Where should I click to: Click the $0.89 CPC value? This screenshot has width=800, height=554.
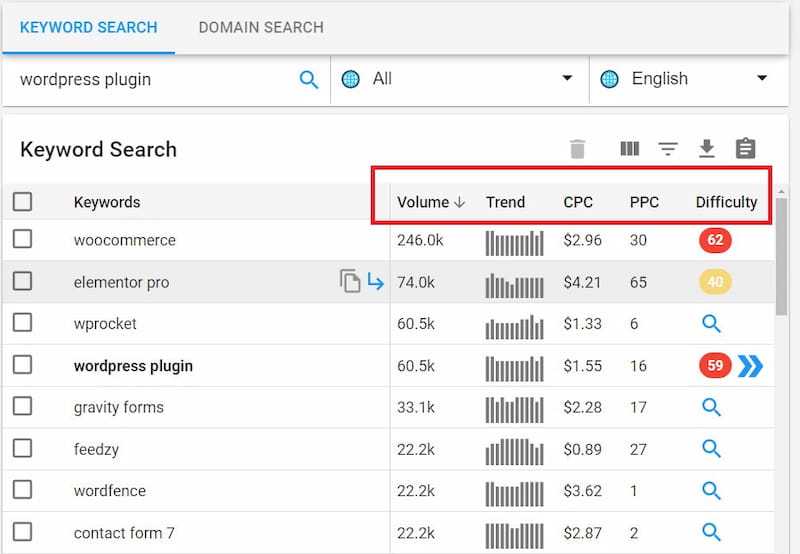583,449
